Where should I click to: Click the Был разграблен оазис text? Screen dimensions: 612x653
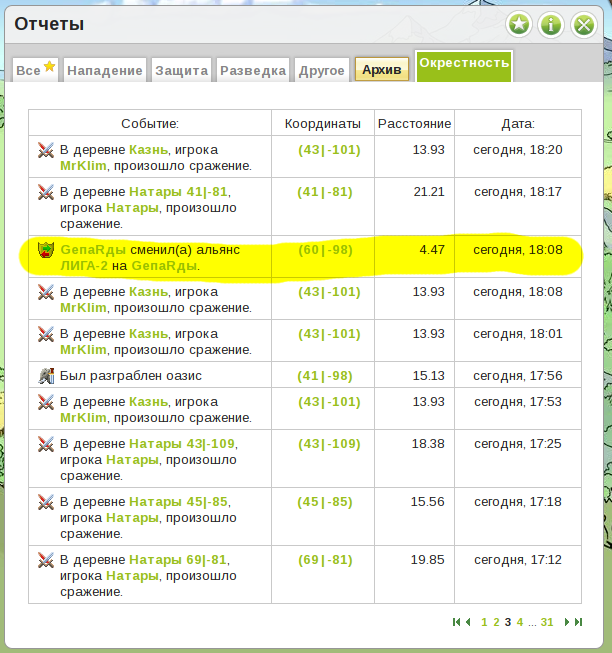[x=131, y=376]
